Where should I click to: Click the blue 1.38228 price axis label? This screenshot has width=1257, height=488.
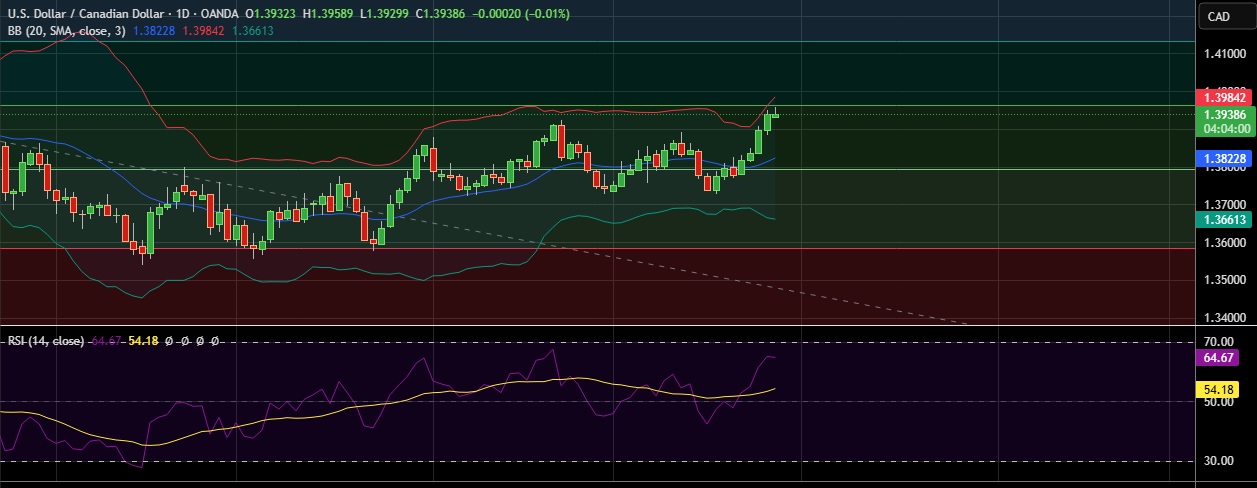[1223, 158]
